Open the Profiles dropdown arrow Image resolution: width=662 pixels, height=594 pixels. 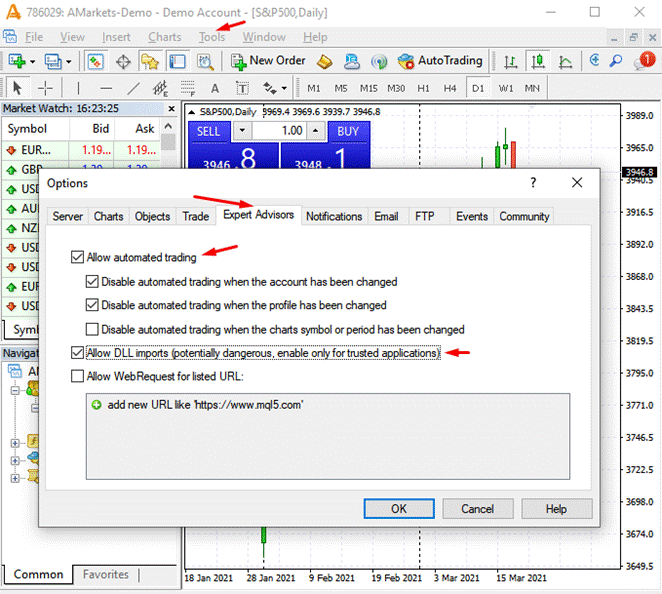(69, 62)
